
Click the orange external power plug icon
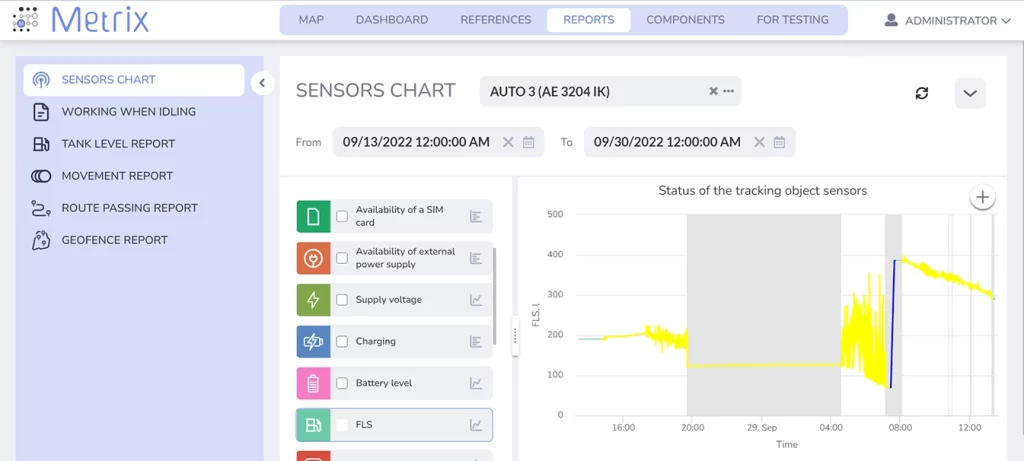(313, 258)
